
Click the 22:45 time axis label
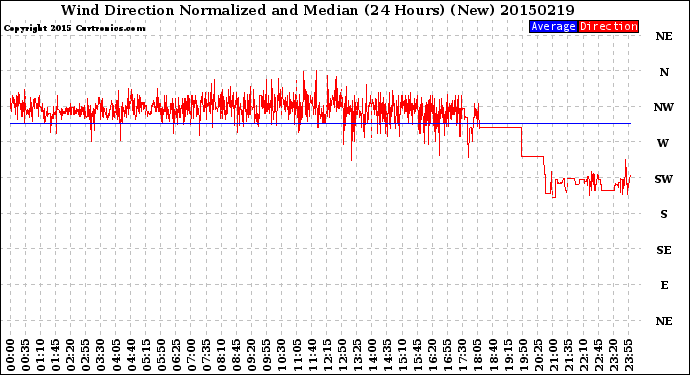(x=598, y=355)
